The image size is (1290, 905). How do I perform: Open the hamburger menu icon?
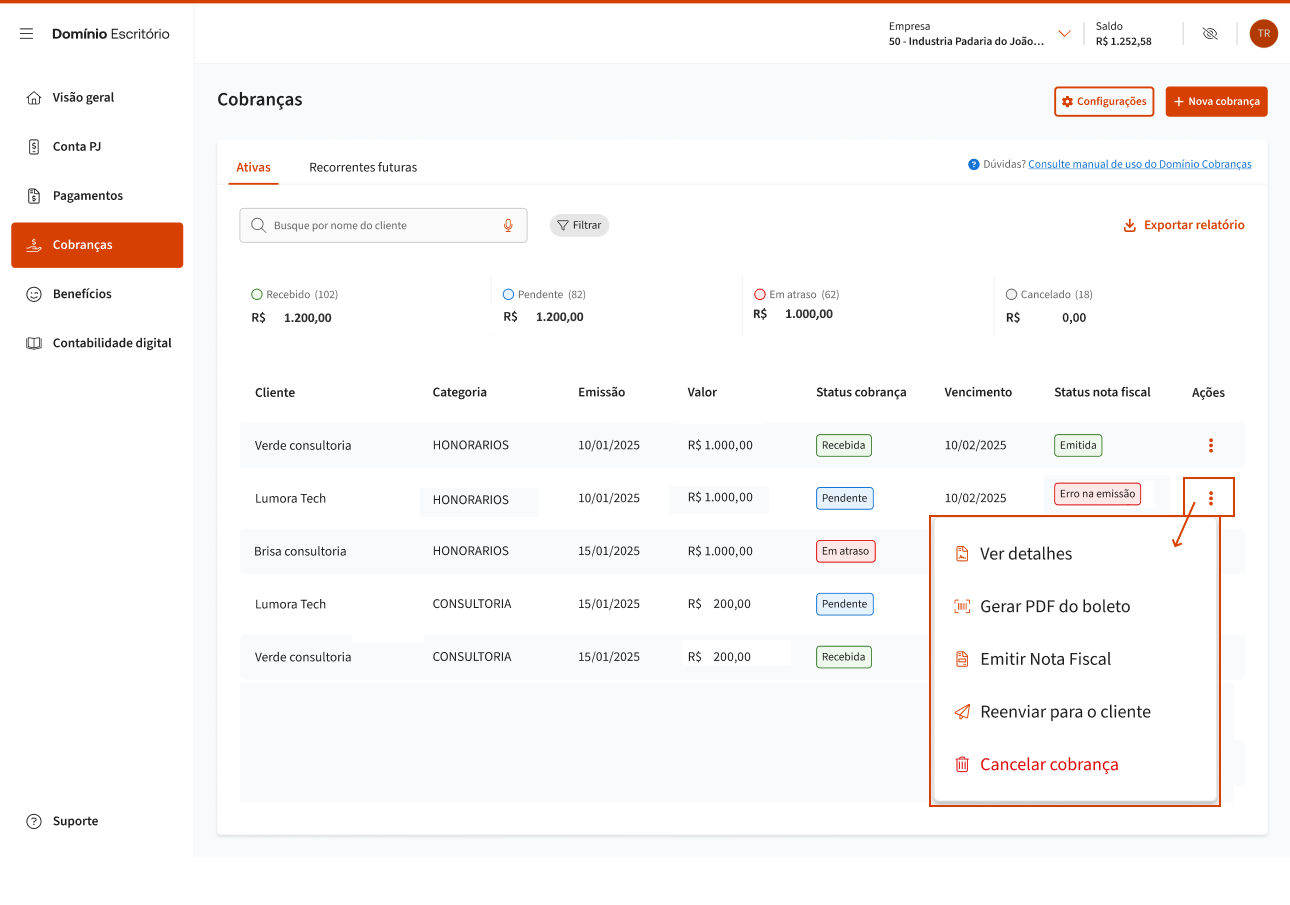point(27,34)
